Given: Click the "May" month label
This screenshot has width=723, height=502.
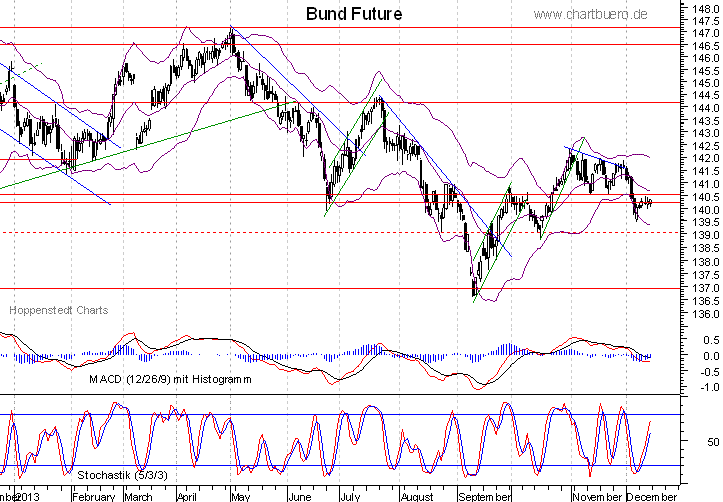Looking at the screenshot, I should click(x=241, y=497).
